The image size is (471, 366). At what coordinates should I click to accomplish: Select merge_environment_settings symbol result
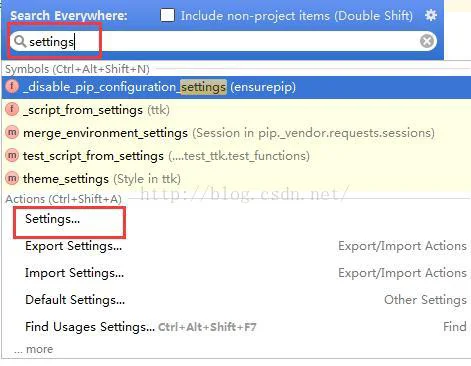[236, 133]
